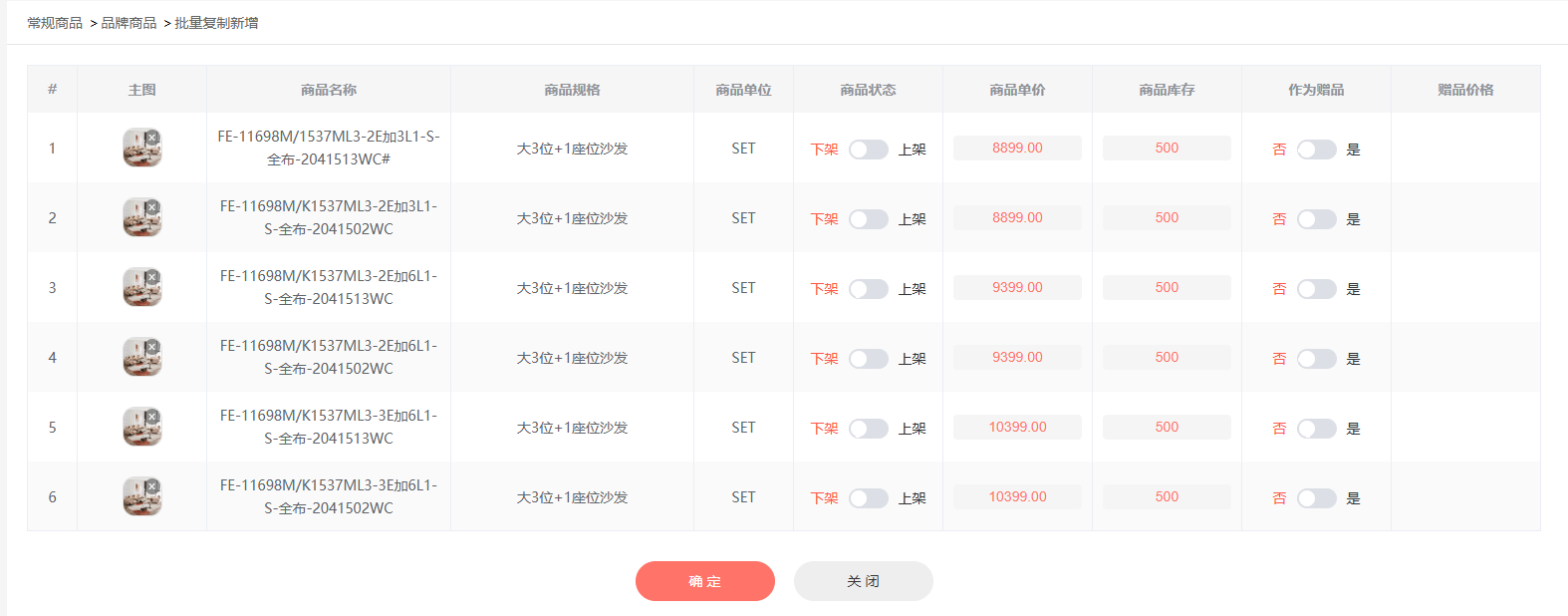The height and width of the screenshot is (616, 1568).
Task: Toggle 商品状态 switch for row 6
Action: pos(868,498)
